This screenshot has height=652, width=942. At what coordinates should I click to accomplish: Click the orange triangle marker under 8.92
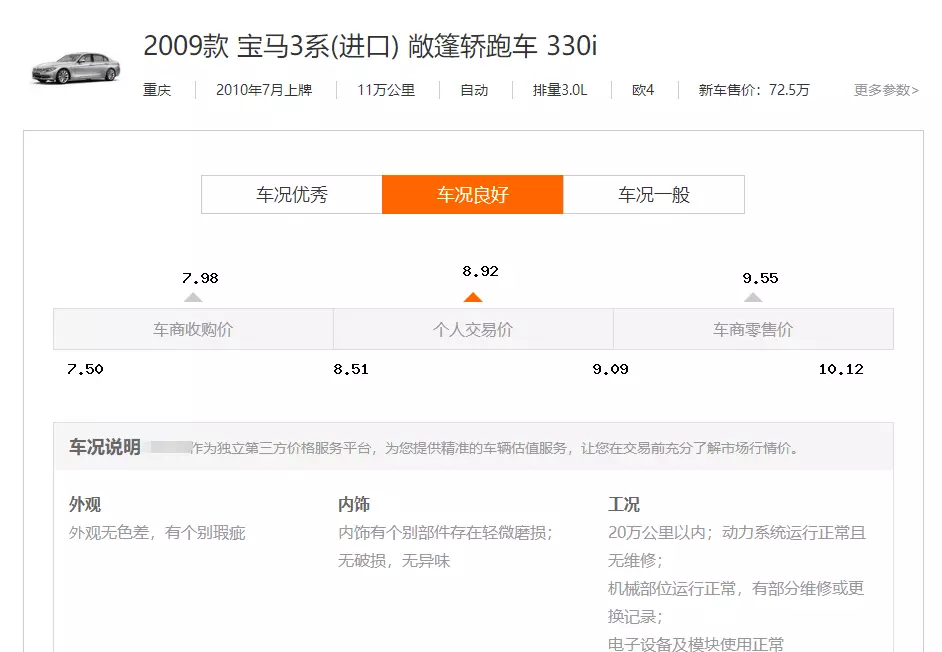473,297
